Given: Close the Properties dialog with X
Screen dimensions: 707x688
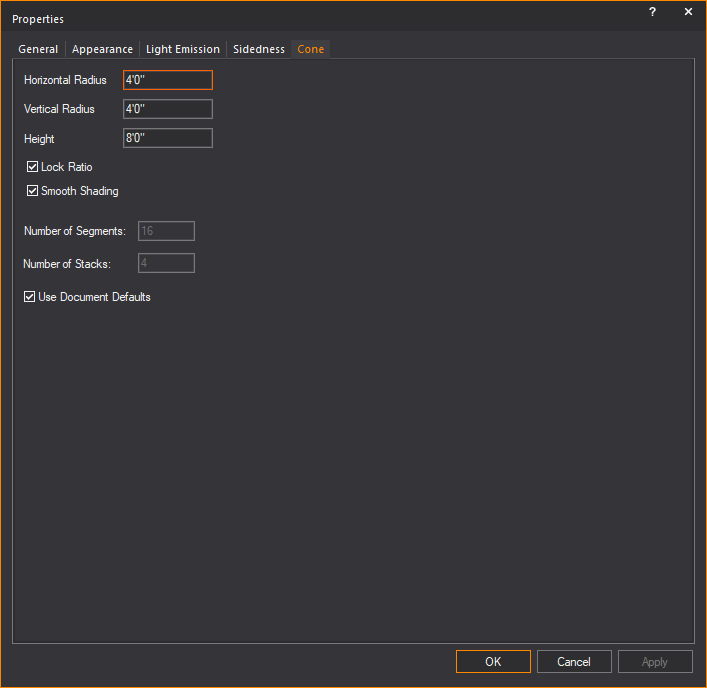Looking at the screenshot, I should (688, 12).
